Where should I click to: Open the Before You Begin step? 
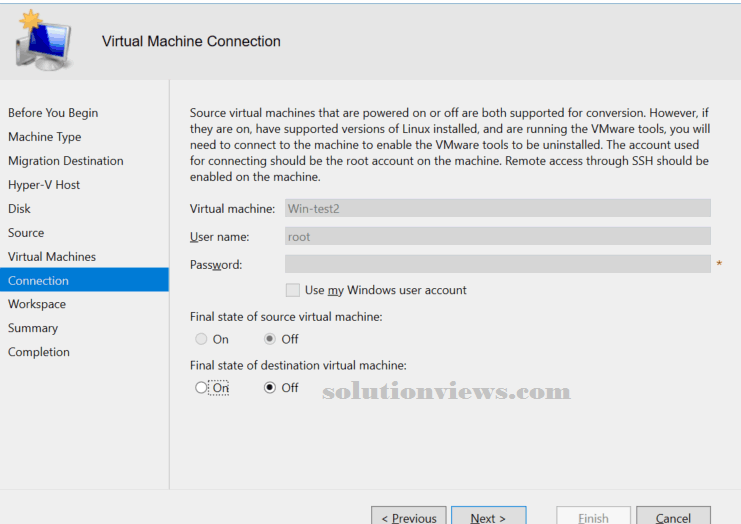click(x=53, y=113)
